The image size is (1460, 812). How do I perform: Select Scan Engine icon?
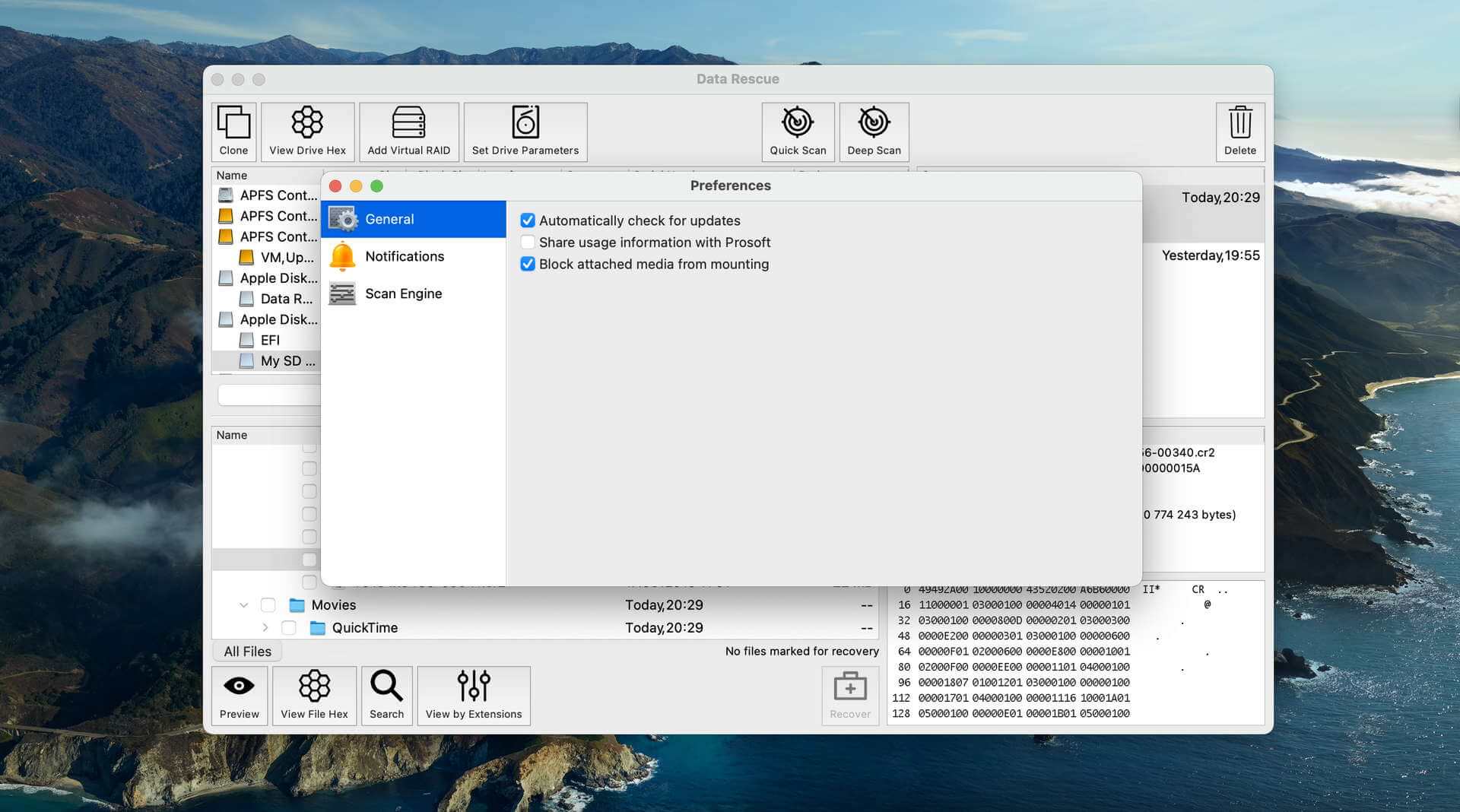click(x=342, y=293)
